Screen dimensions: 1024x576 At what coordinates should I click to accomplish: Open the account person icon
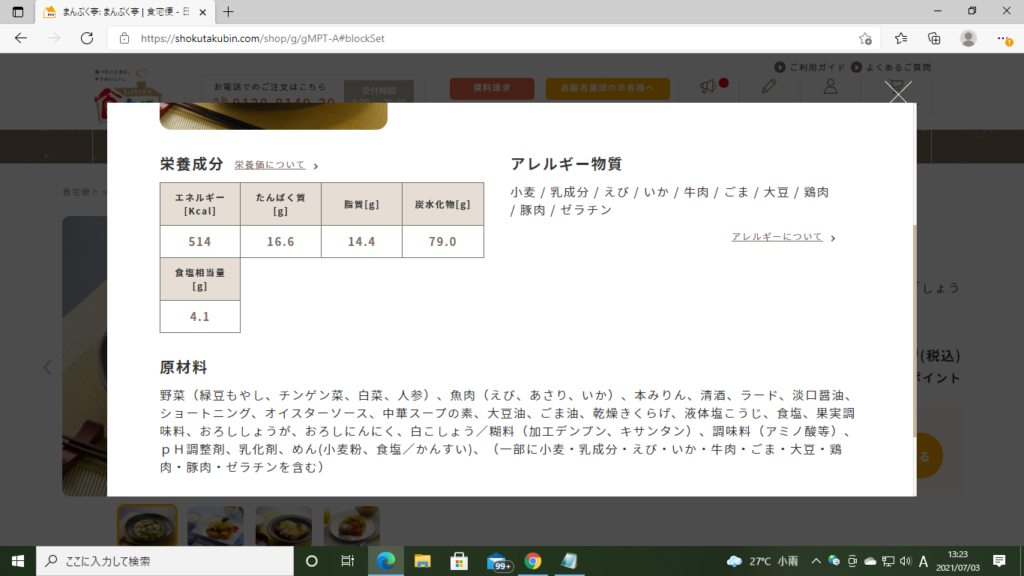830,86
